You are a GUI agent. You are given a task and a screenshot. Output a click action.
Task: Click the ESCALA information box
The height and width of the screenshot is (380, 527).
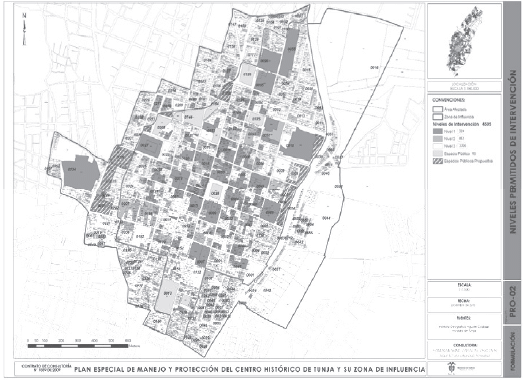(464, 288)
